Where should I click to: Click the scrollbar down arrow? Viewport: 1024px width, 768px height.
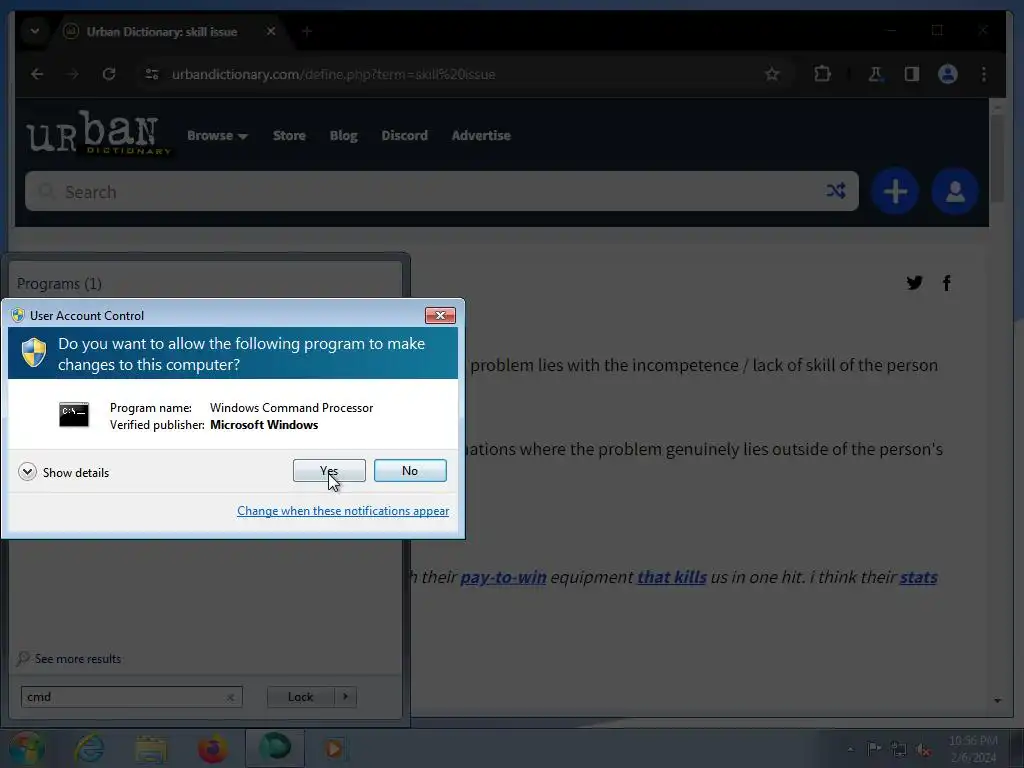click(x=997, y=700)
